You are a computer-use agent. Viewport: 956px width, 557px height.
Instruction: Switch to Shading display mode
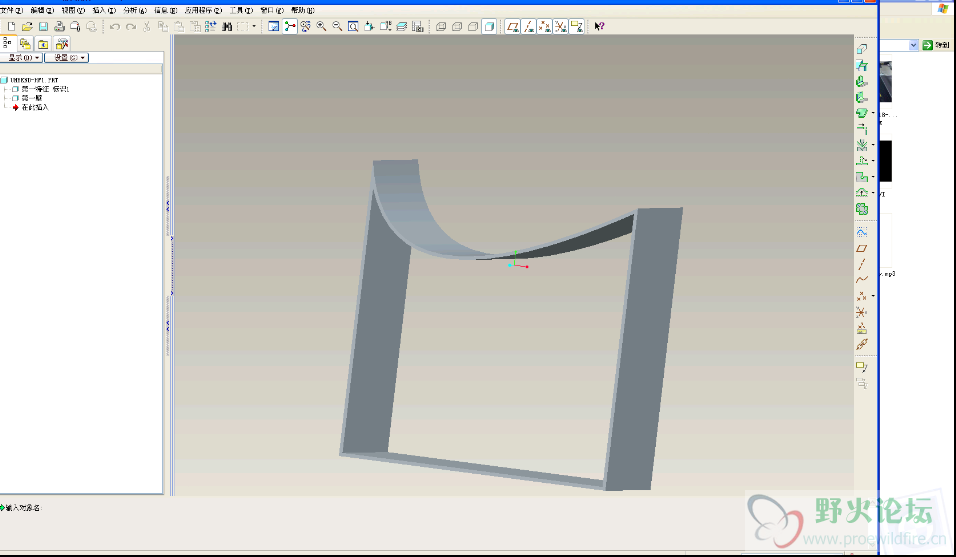tap(489, 26)
